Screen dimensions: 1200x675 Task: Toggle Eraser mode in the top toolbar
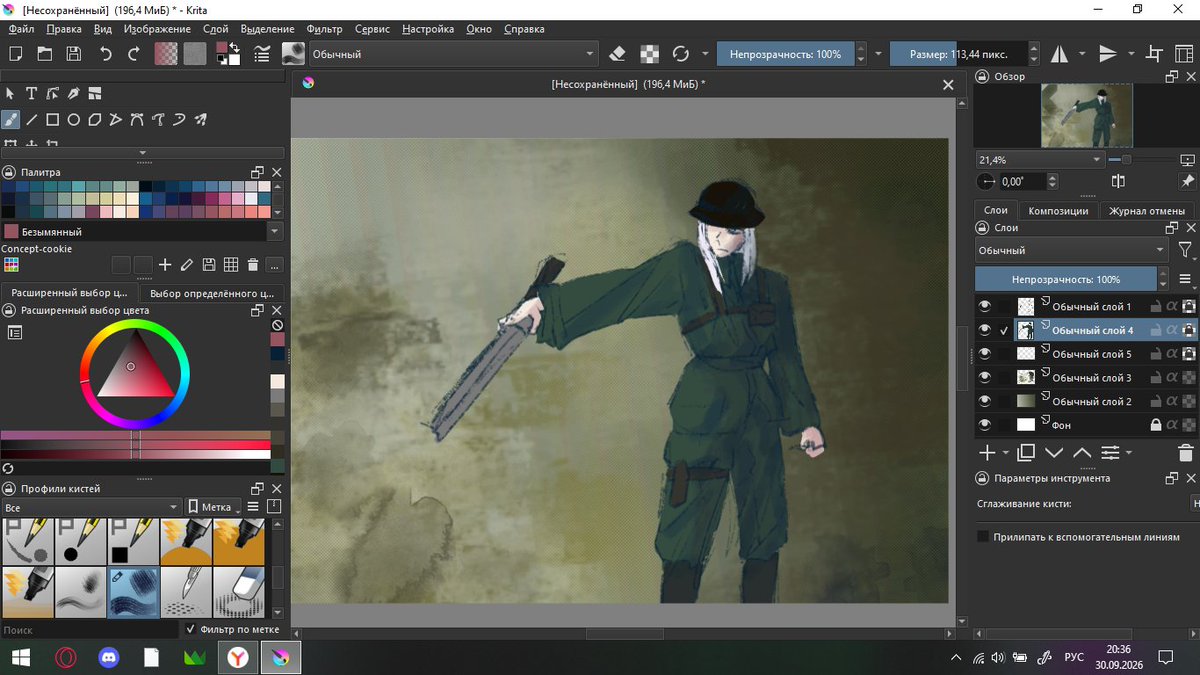click(617, 54)
